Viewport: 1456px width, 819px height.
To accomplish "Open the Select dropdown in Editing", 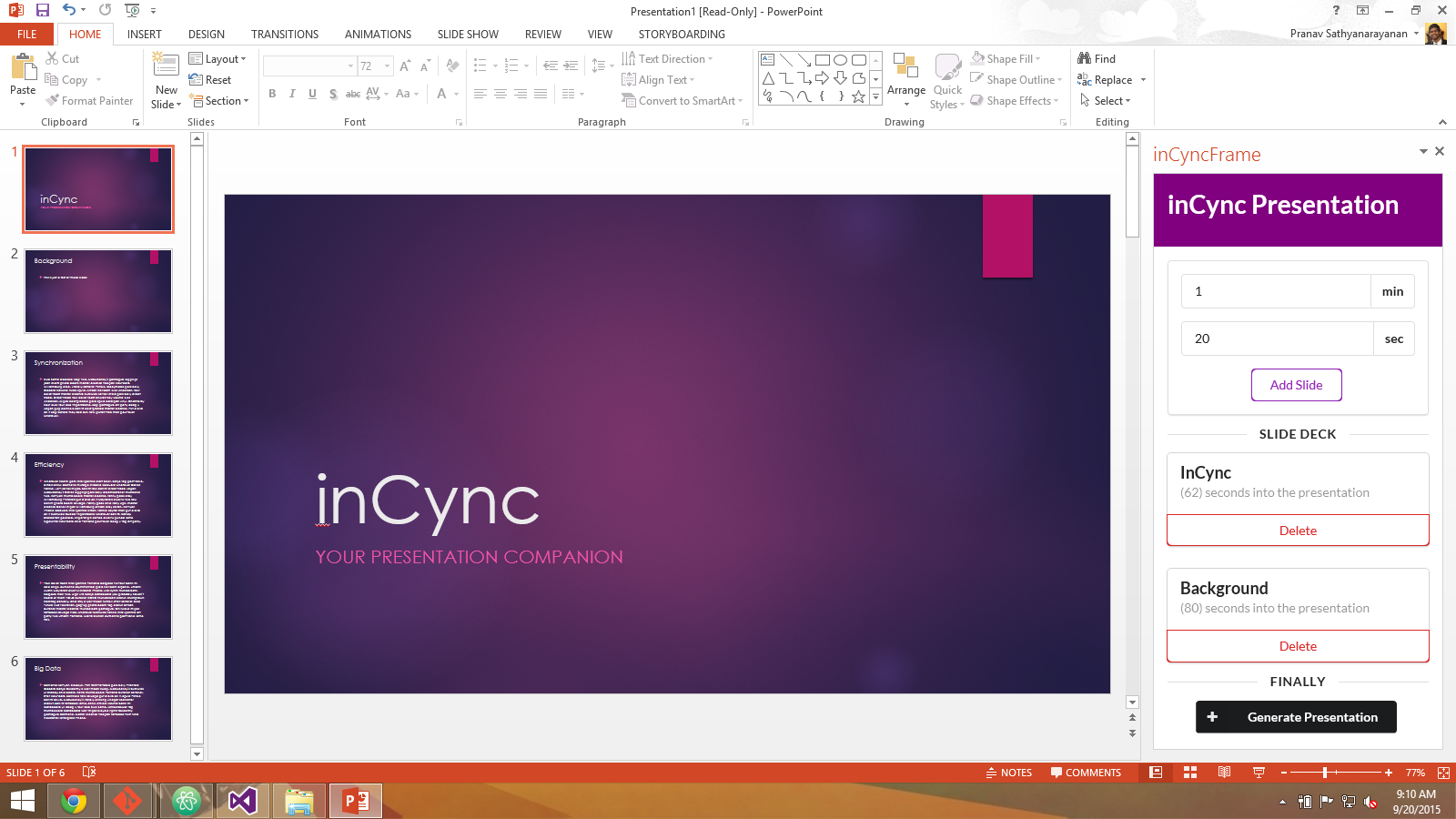I will tap(1105, 100).
